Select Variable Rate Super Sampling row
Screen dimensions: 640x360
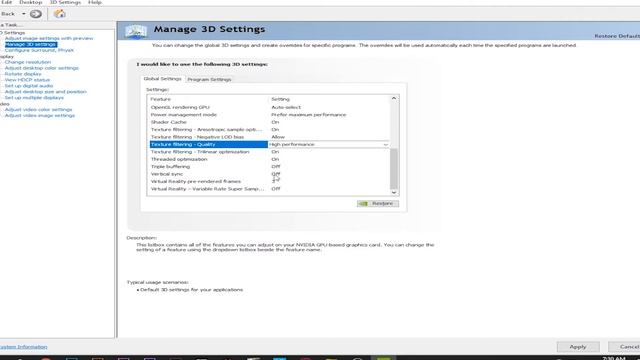268,189
